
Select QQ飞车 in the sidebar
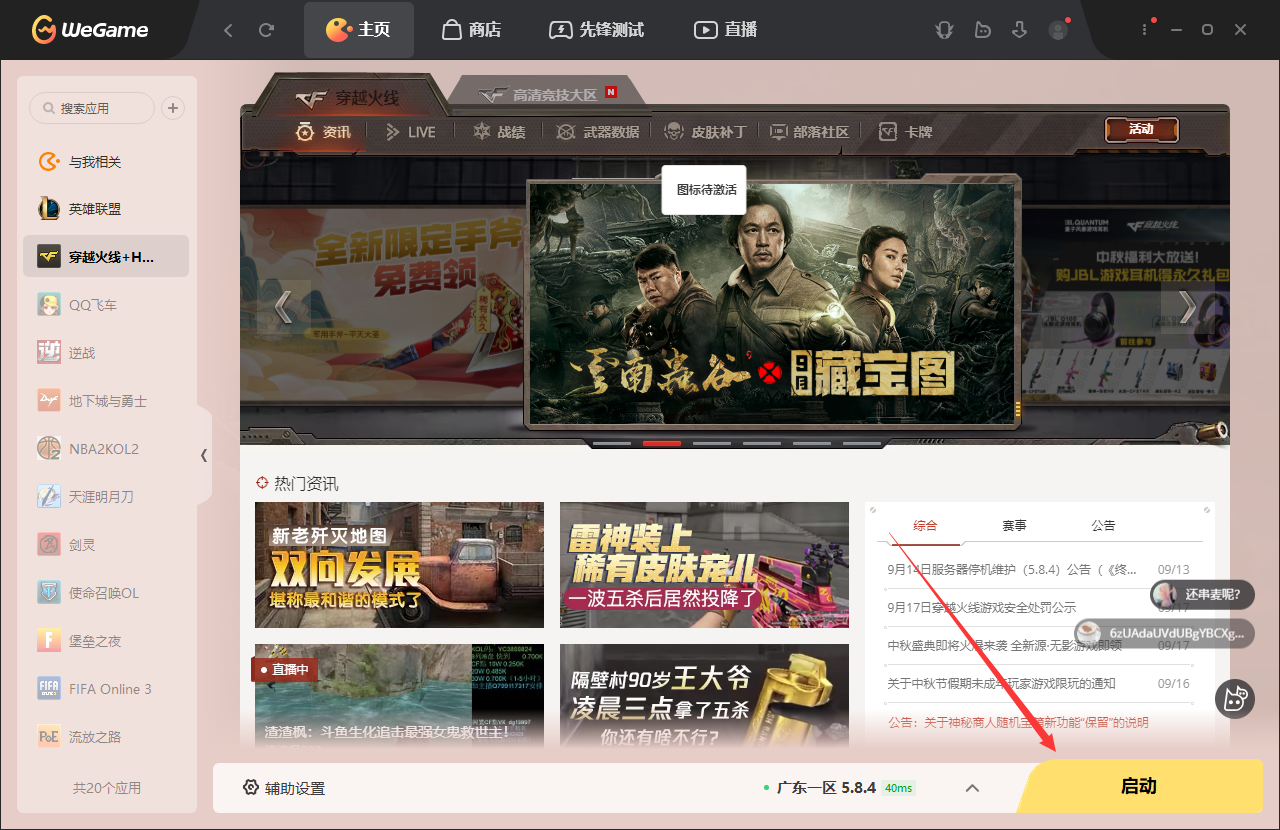click(x=106, y=305)
